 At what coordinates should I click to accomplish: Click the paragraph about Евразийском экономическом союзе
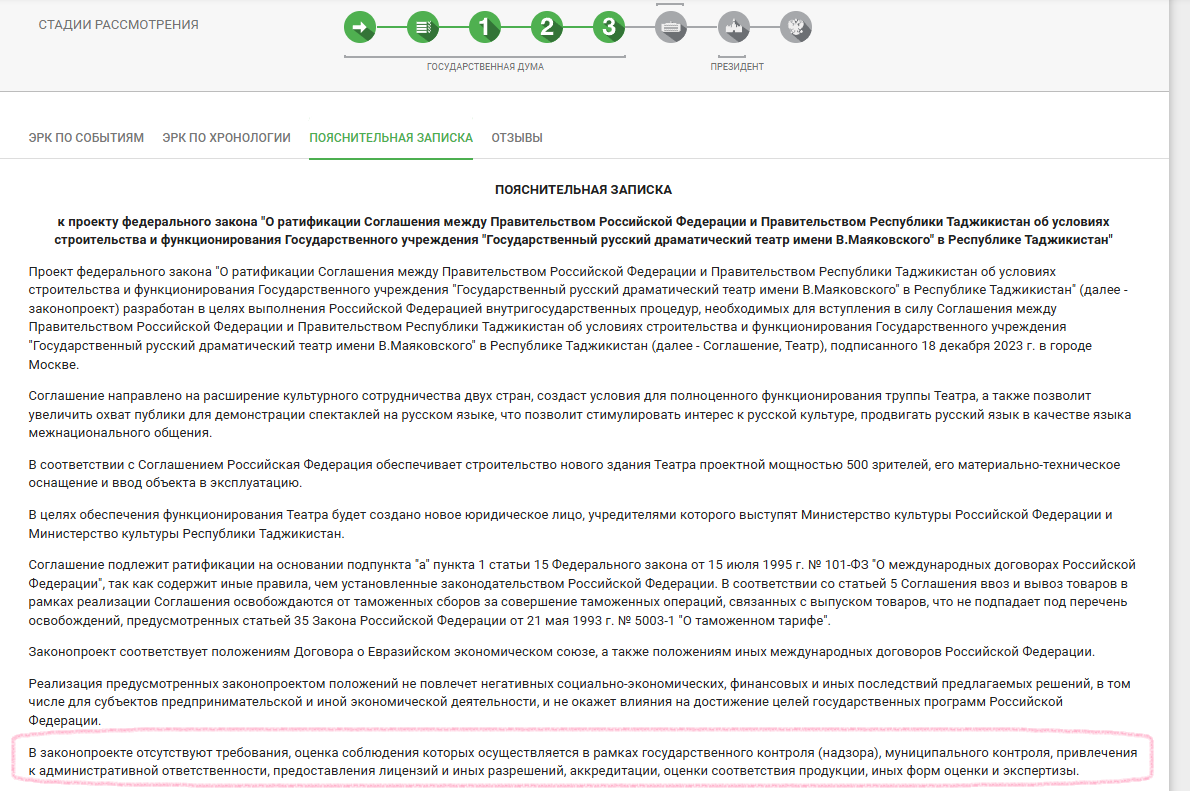coord(561,653)
